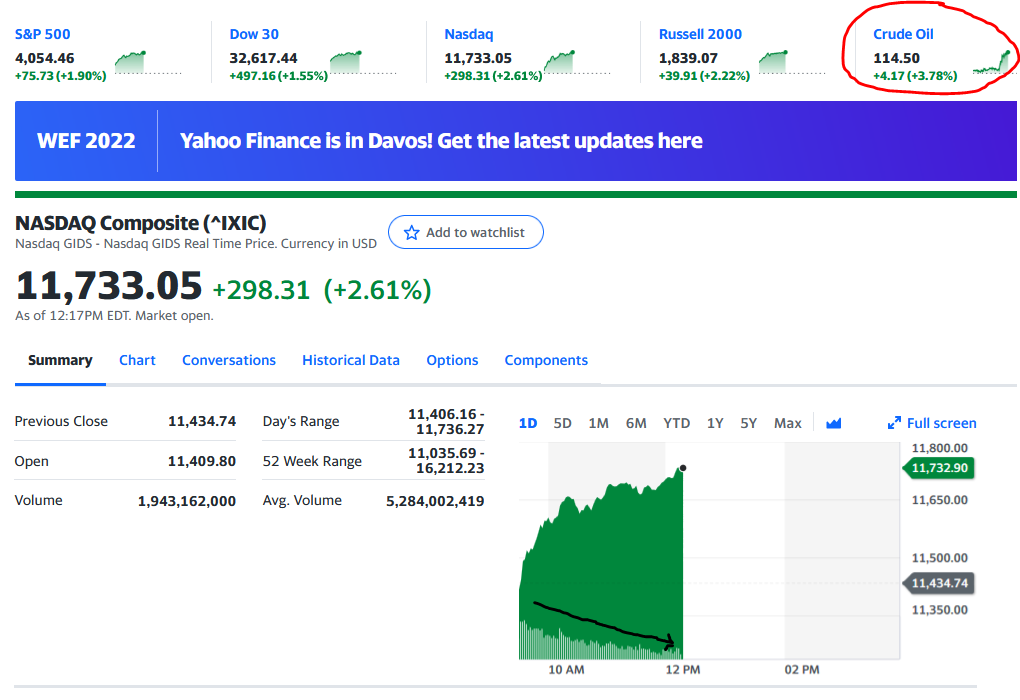Click the Avg. Volume value 5,284,002,419

pos(435,501)
